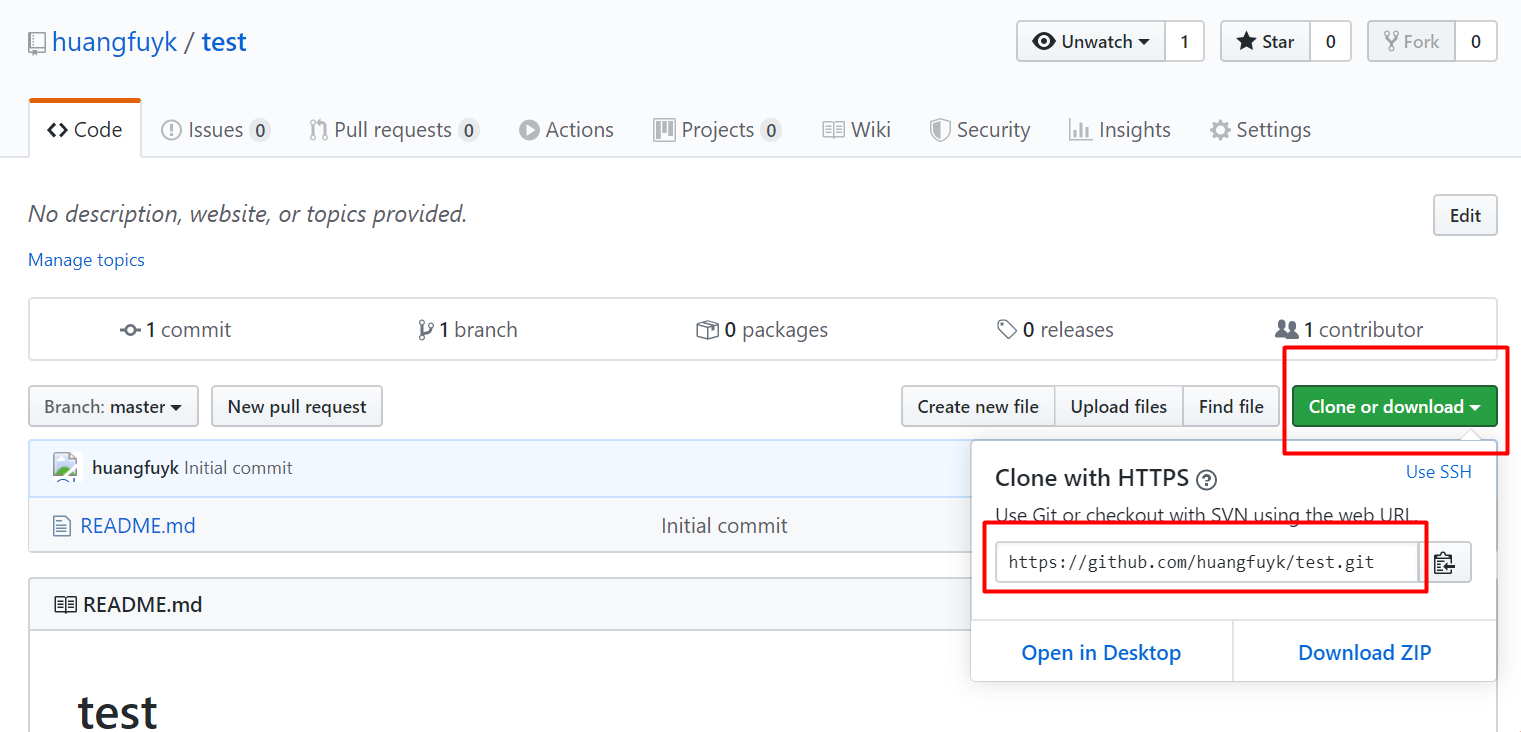Click the Find file button
The image size is (1521, 732).
coord(1231,407)
